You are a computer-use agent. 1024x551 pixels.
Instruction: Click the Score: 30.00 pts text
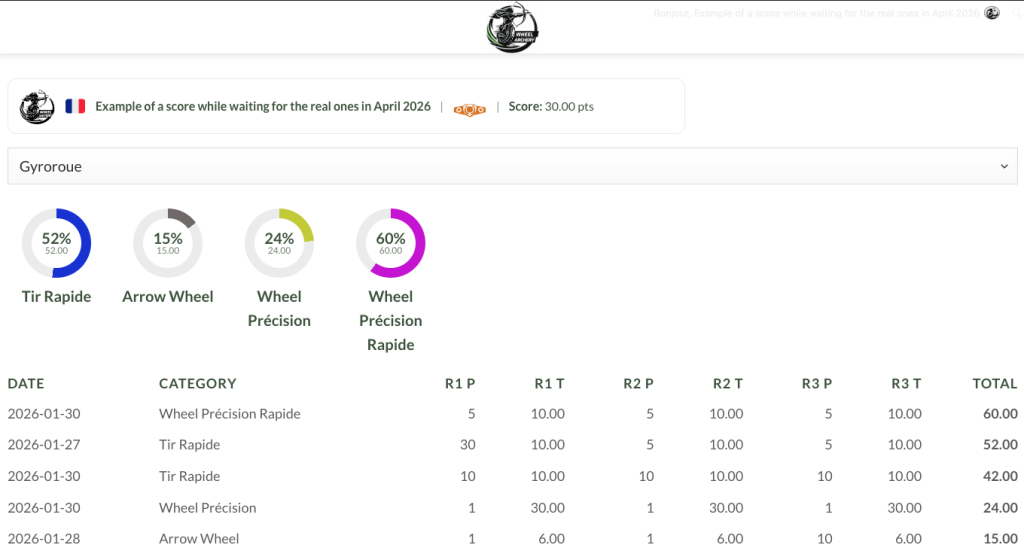point(551,106)
